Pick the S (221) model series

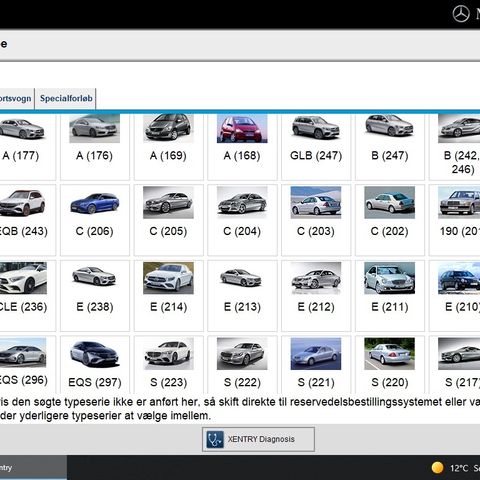316,364
